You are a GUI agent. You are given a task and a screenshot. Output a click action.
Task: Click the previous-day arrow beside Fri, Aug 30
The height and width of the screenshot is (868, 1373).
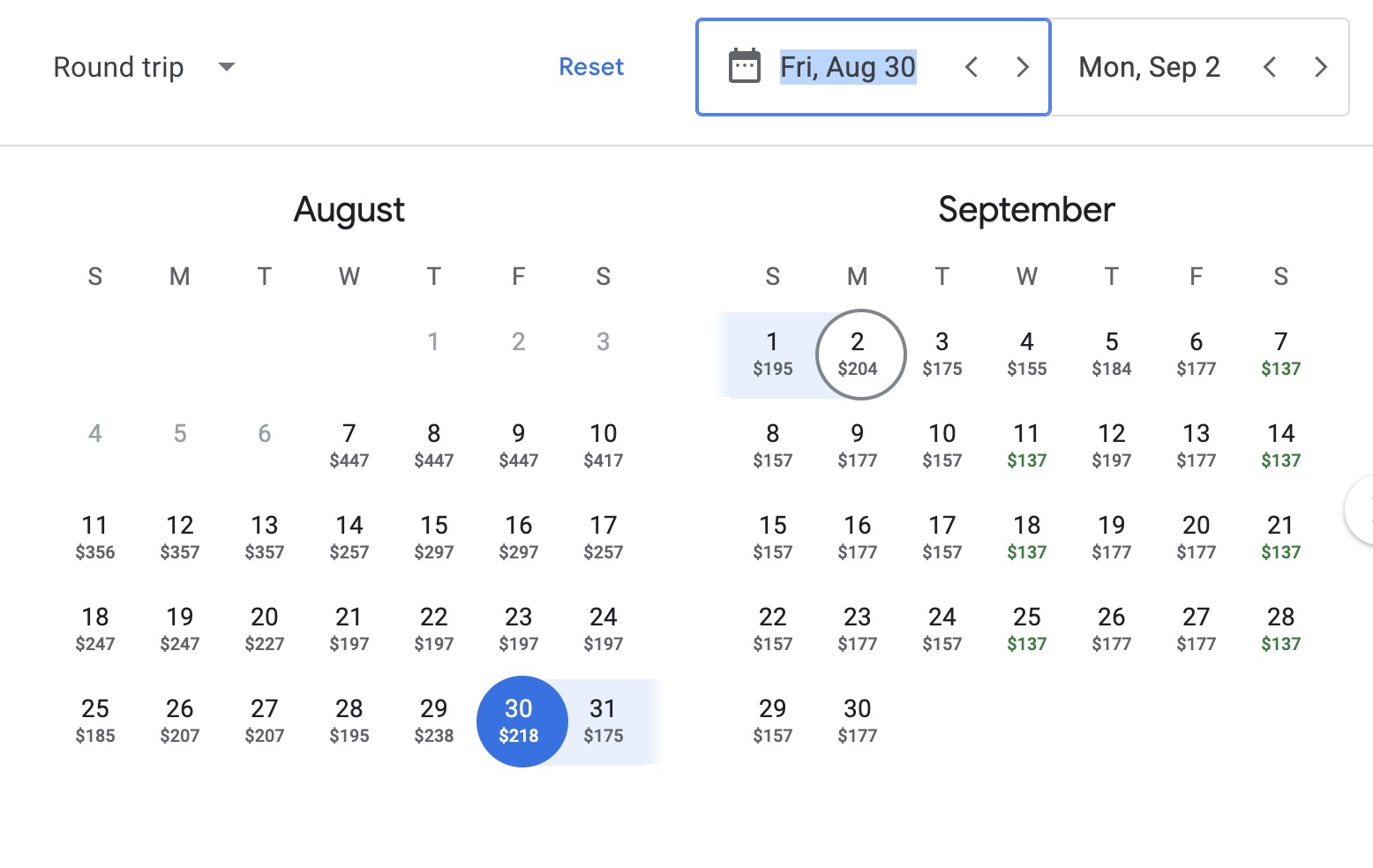(x=971, y=66)
